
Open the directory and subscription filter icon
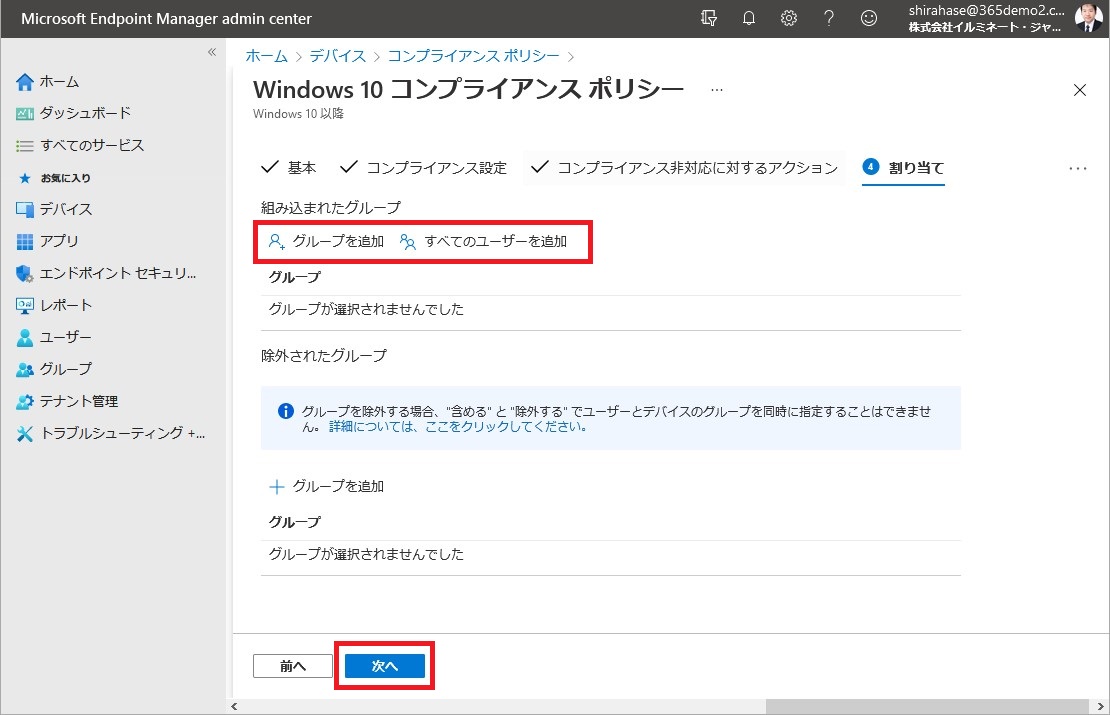[x=709, y=18]
